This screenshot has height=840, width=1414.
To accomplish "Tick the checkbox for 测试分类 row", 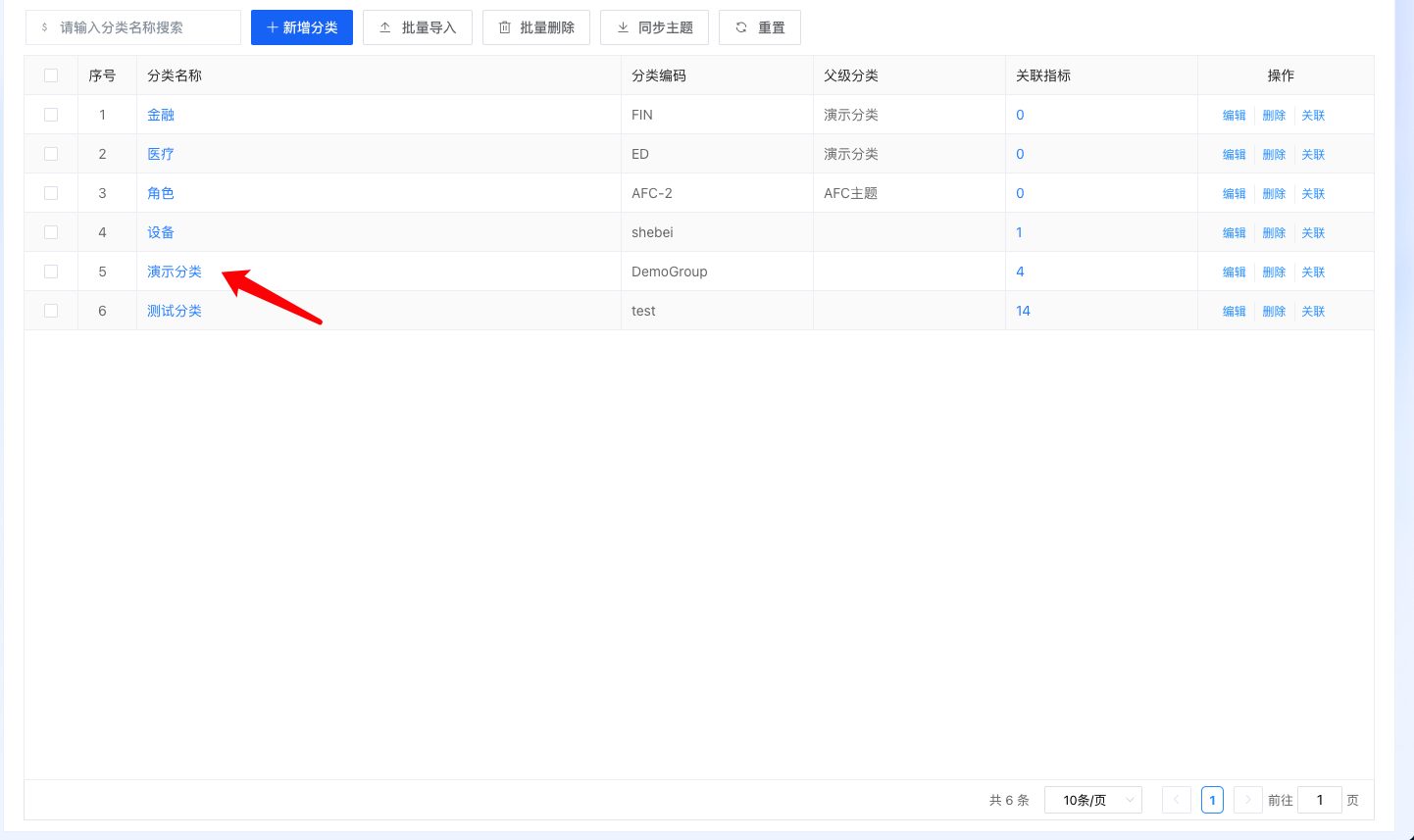I will [51, 311].
